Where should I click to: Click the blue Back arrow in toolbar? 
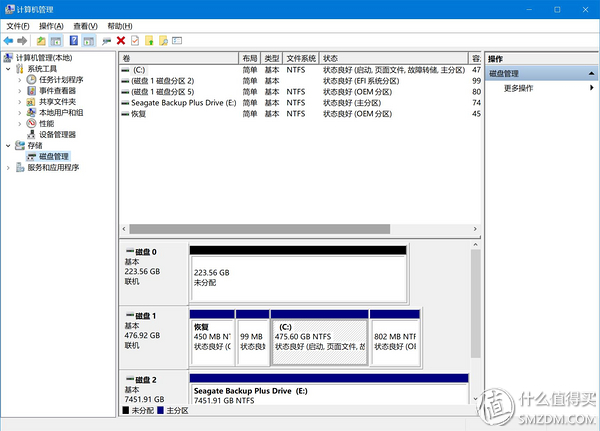[x=8, y=41]
